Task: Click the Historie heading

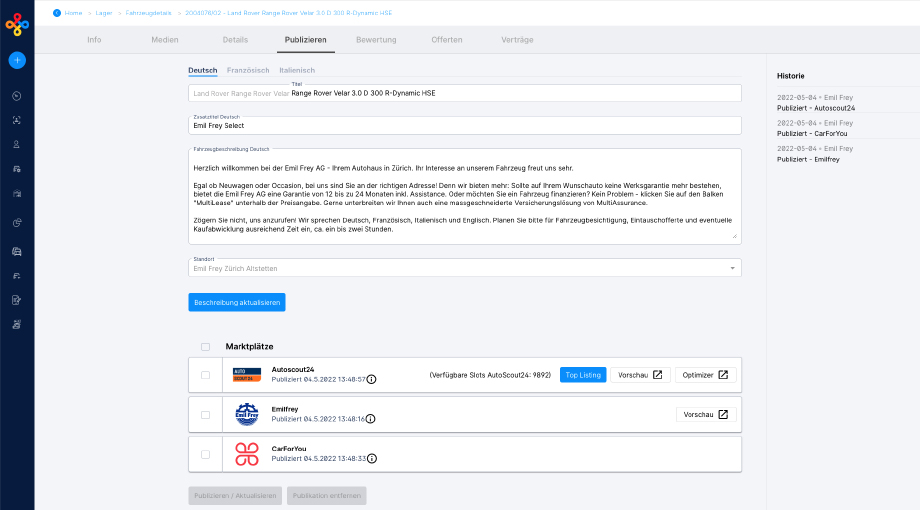Action: point(791,76)
